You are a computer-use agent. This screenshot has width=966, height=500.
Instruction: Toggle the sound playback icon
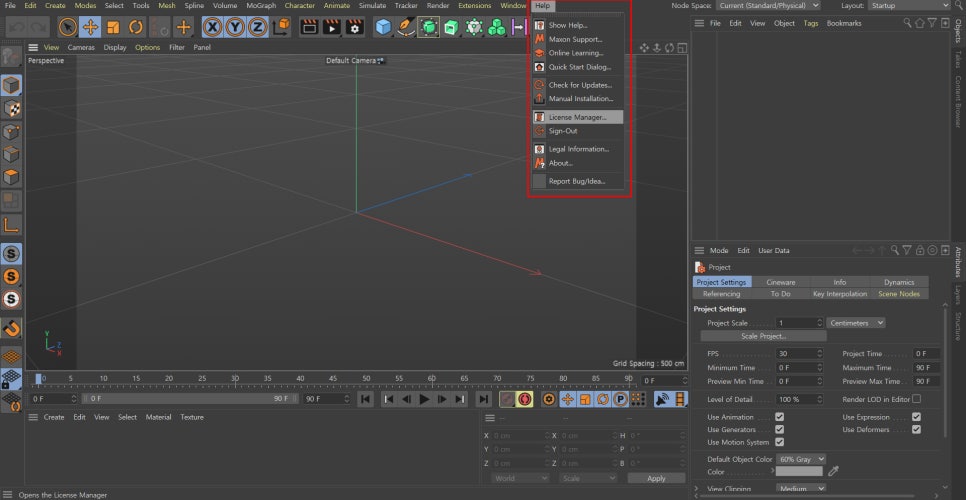tap(662, 399)
